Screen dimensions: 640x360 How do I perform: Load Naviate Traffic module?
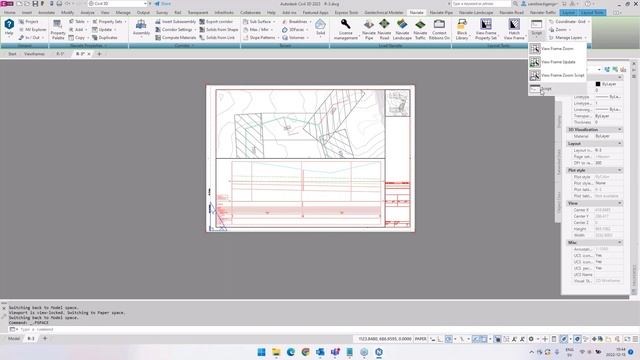pos(420,29)
